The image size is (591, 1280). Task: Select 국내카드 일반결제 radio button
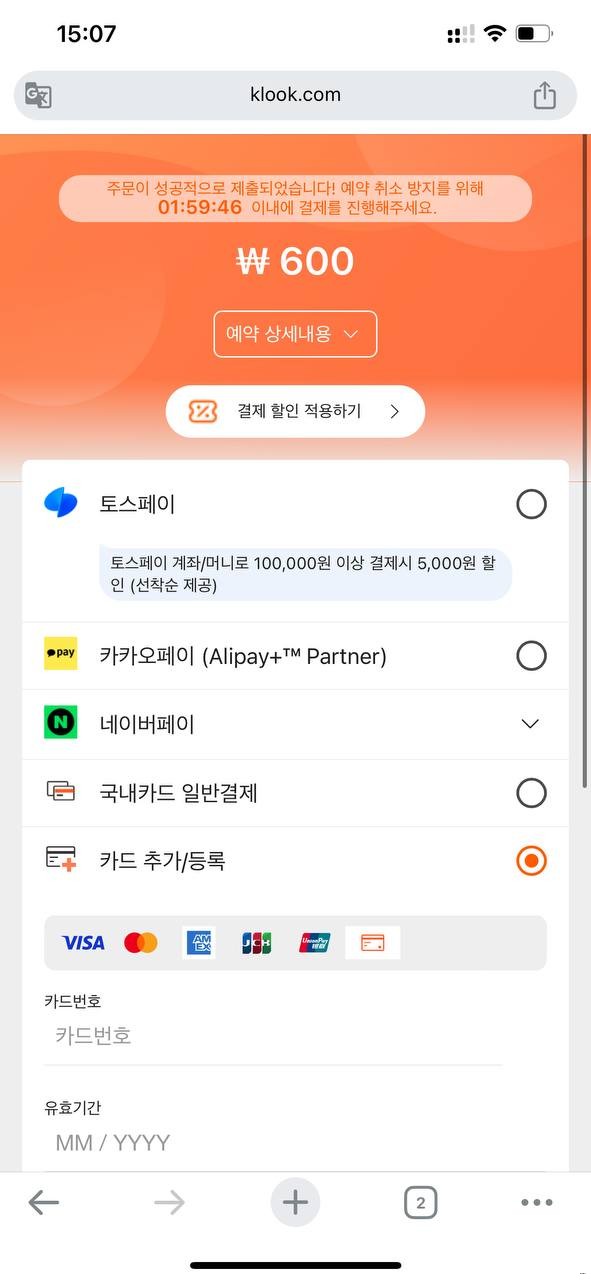pos(531,793)
